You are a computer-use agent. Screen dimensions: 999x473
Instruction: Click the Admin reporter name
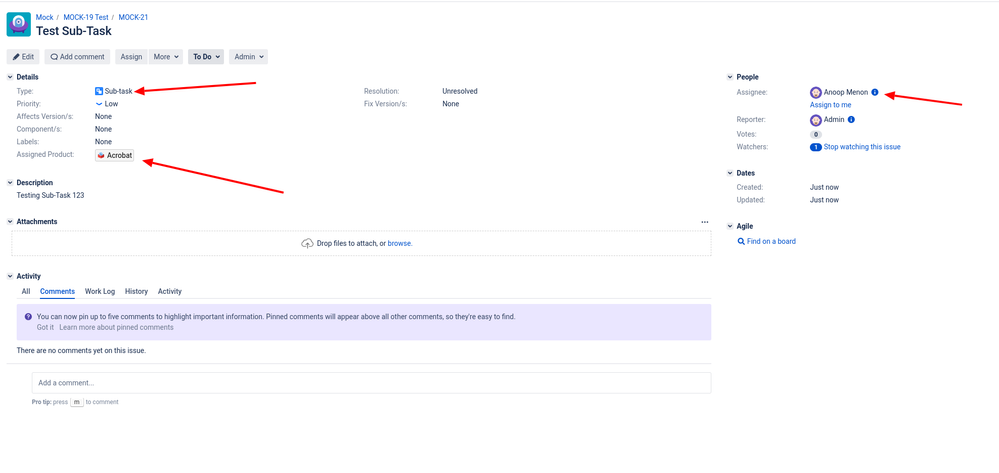tap(834, 120)
